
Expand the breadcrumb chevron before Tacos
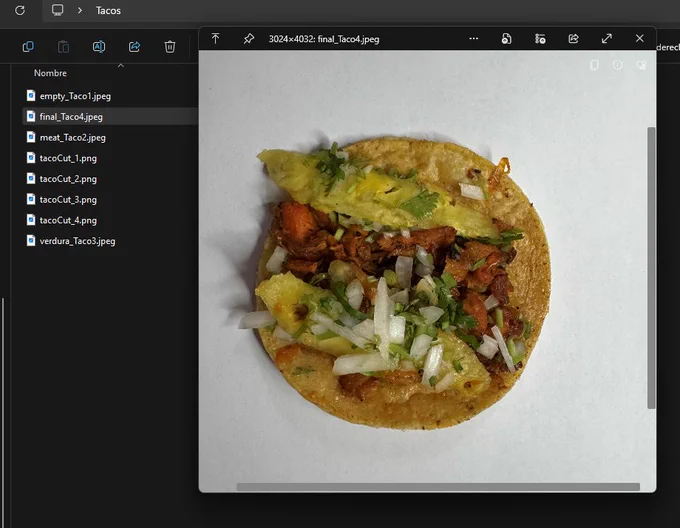[80, 10]
